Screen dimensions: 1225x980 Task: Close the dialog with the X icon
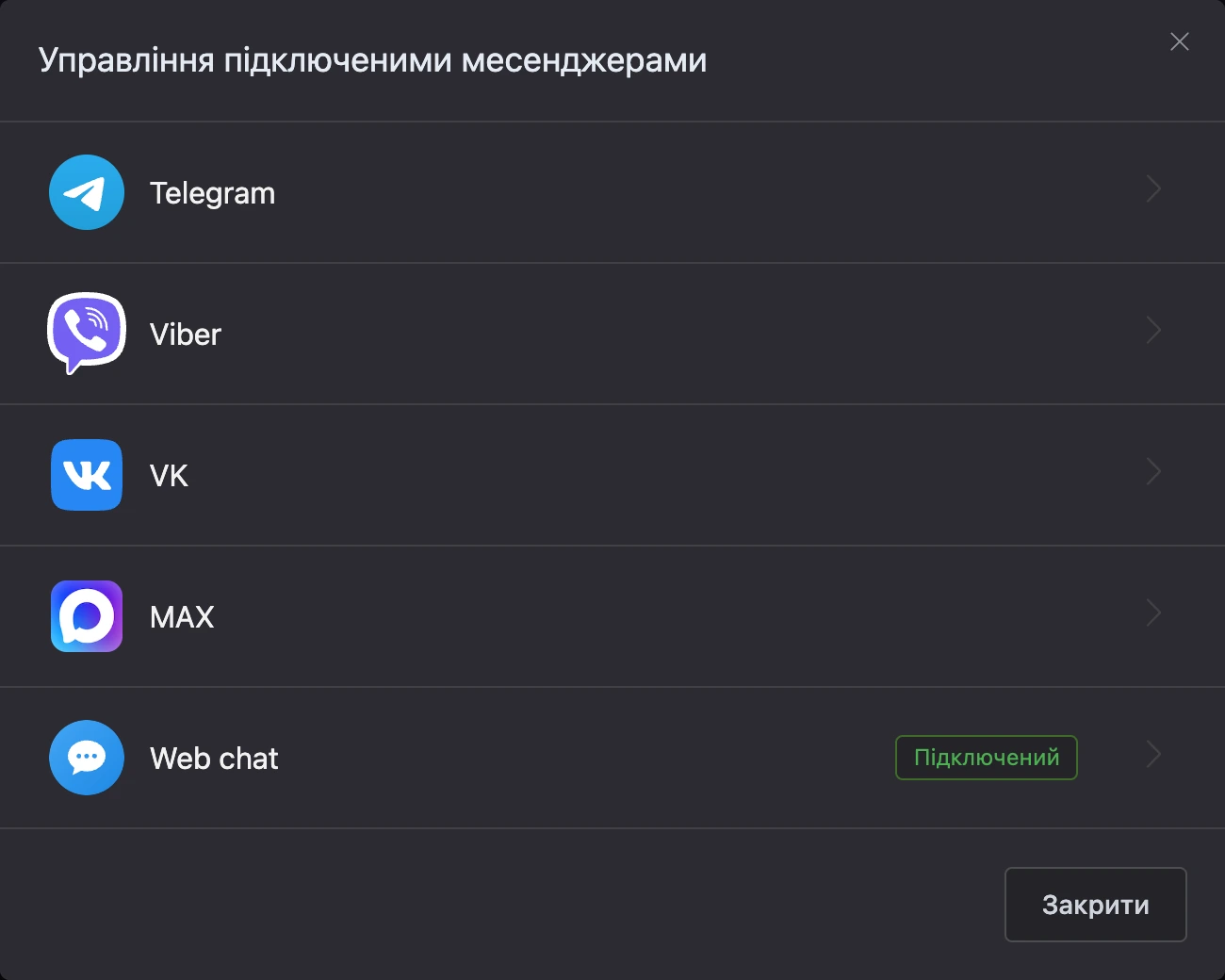point(1180,41)
